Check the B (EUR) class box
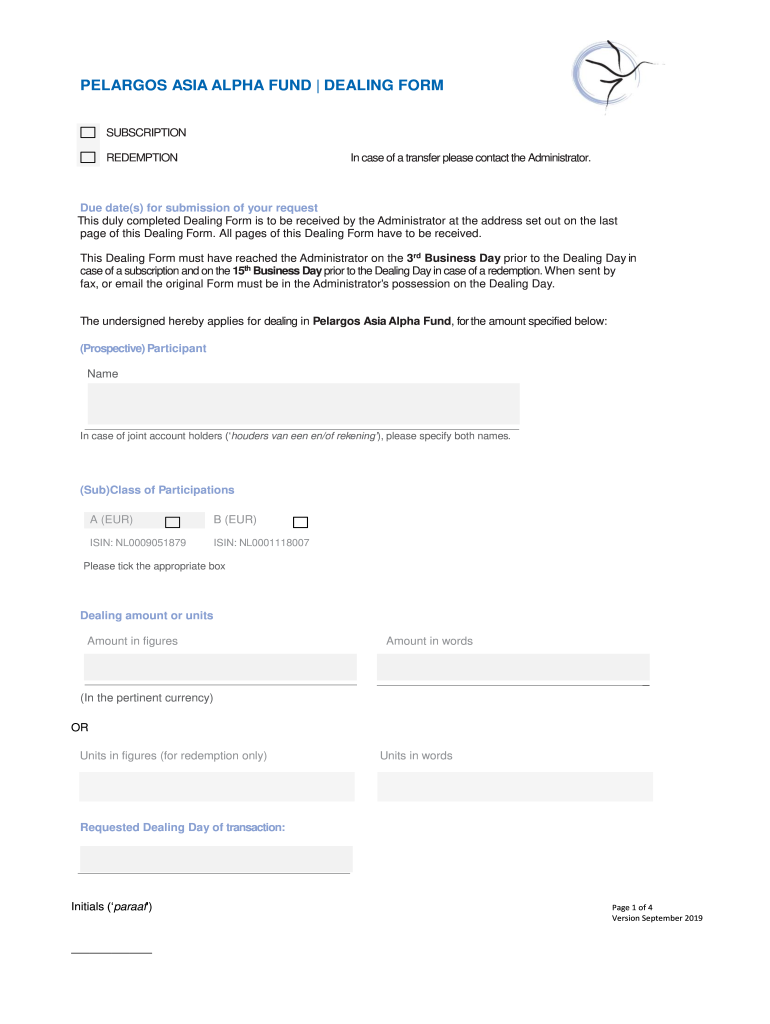770x1024 pixels. 300,521
